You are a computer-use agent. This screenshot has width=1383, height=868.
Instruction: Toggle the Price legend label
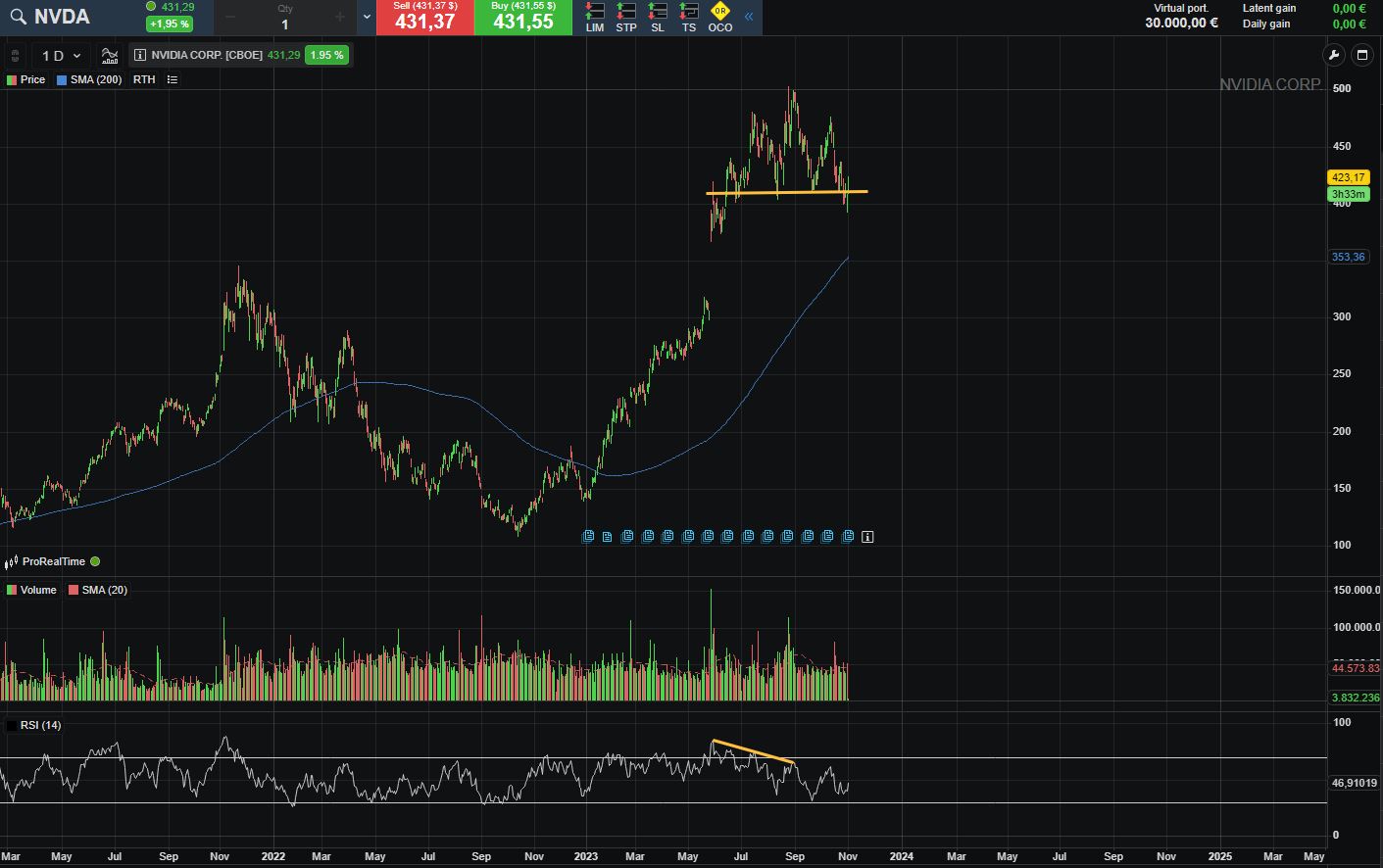32,79
